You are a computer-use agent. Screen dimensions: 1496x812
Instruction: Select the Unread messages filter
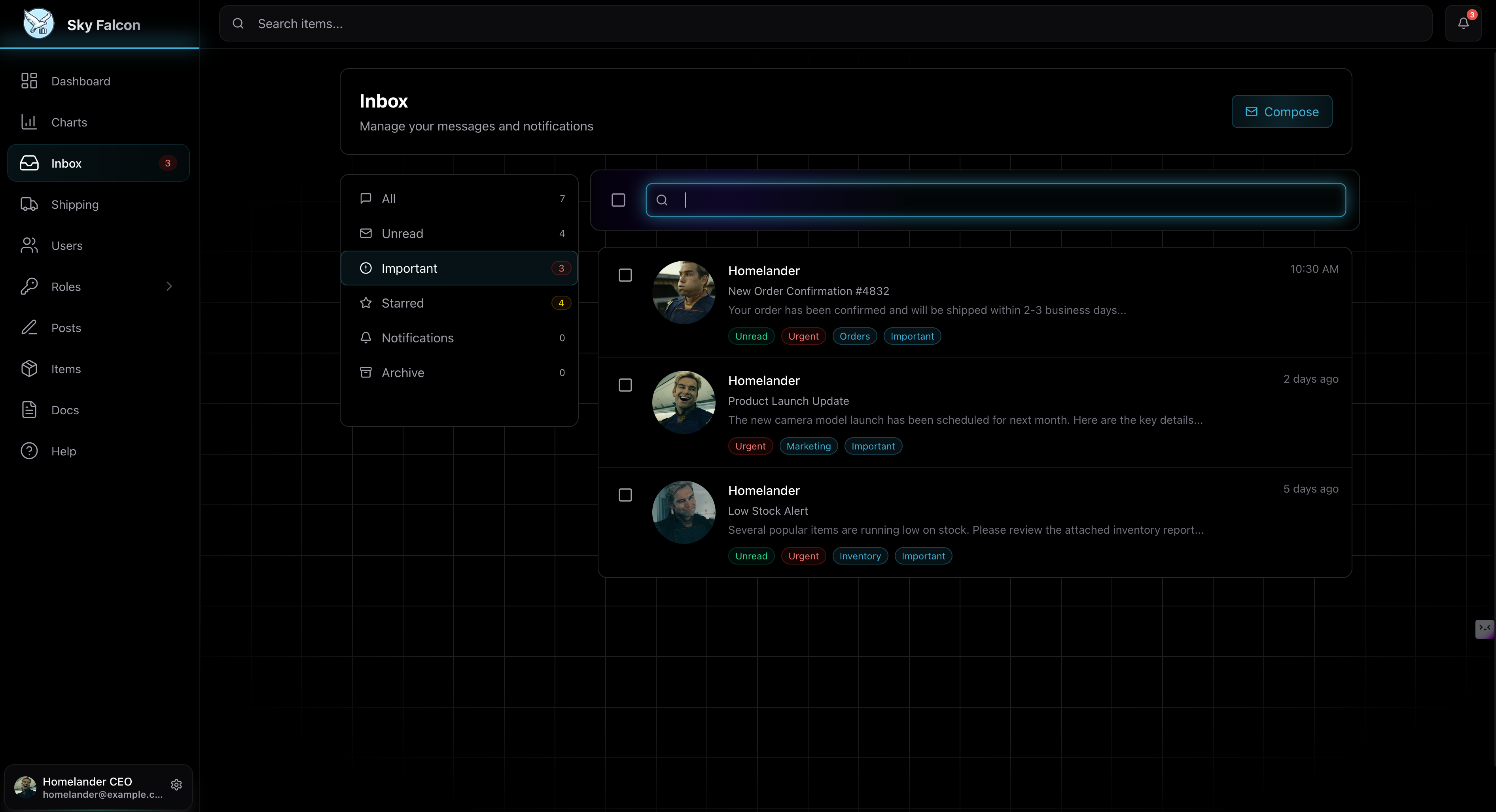(459, 233)
